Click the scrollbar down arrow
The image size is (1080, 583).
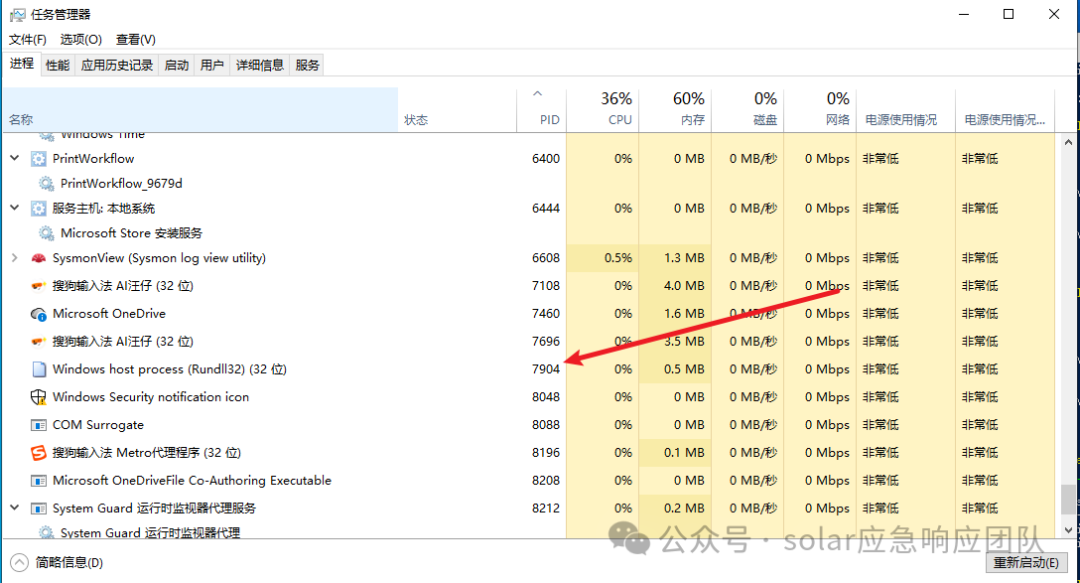[x=1068, y=530]
